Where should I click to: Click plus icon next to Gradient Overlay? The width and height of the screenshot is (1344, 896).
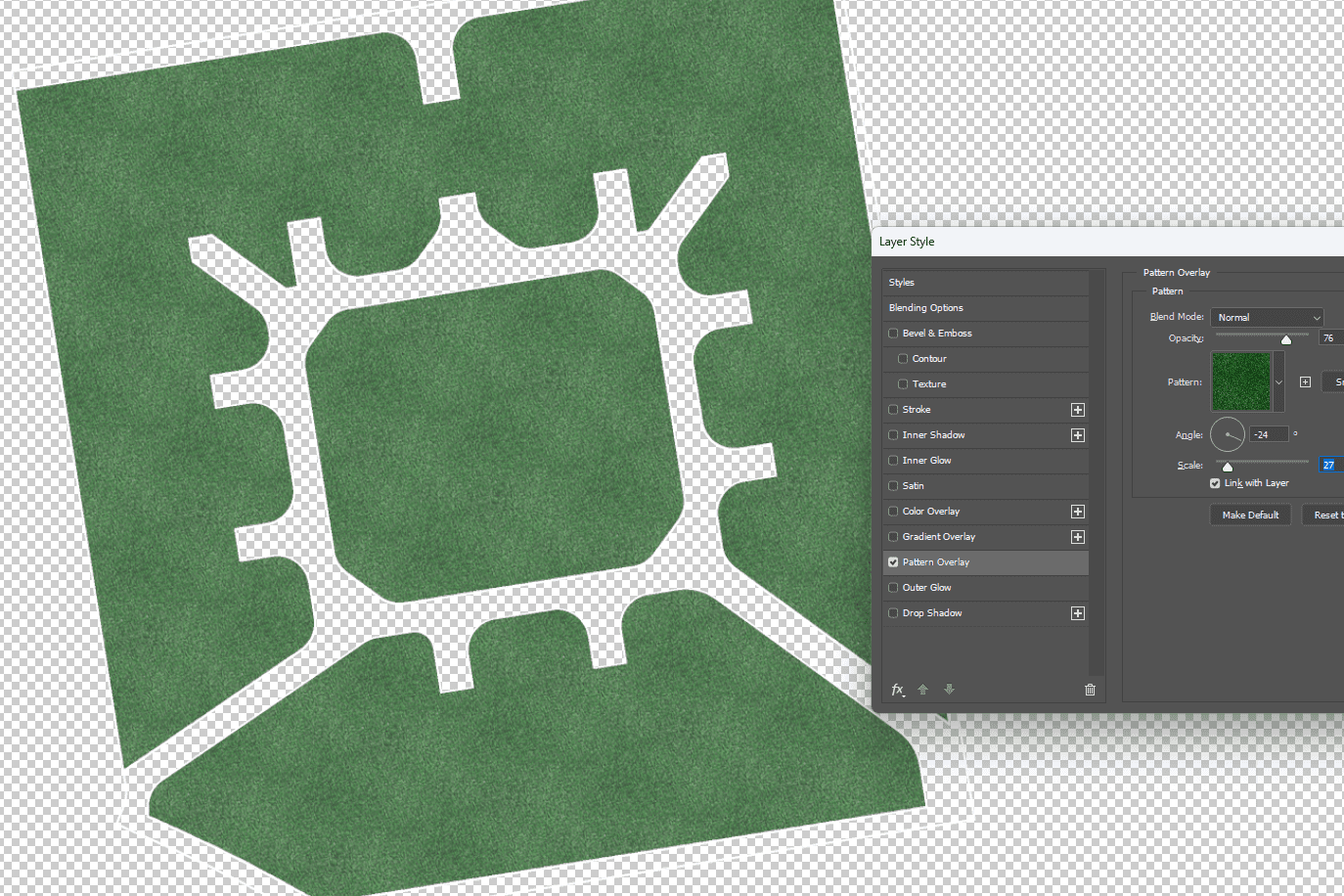click(1077, 537)
